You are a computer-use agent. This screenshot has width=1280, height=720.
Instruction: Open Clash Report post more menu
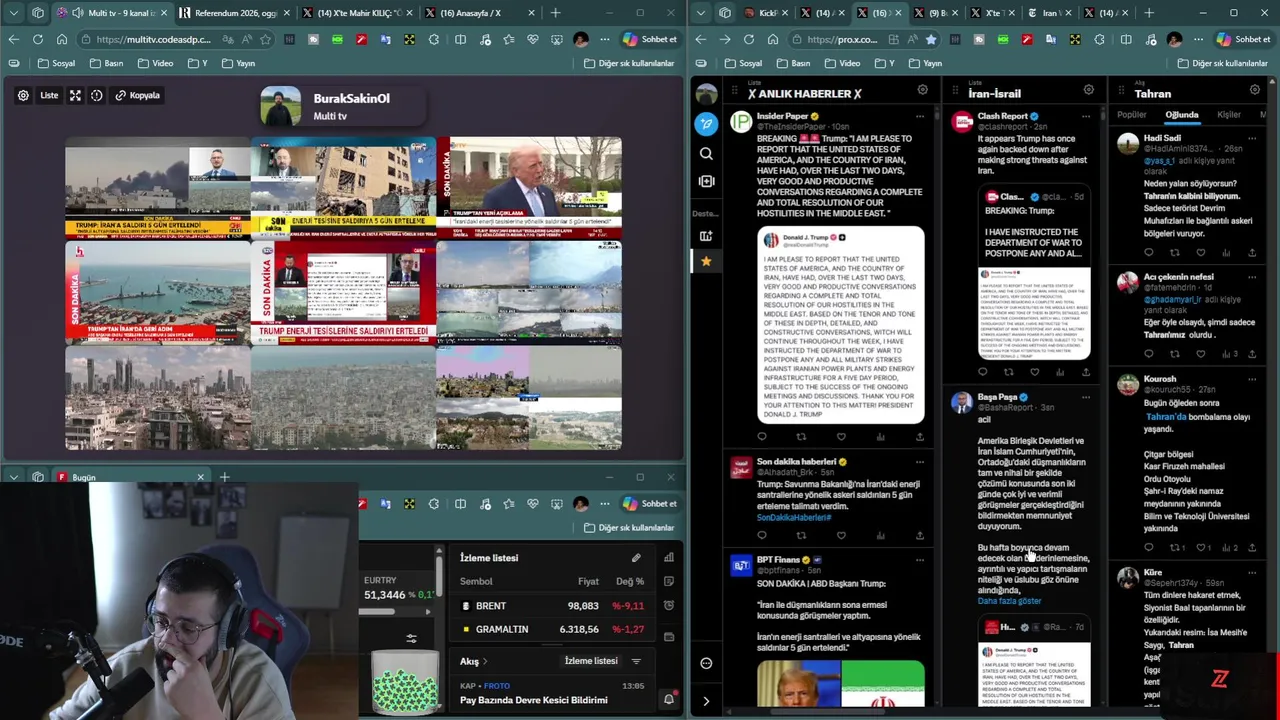pyautogui.click(x=1086, y=116)
